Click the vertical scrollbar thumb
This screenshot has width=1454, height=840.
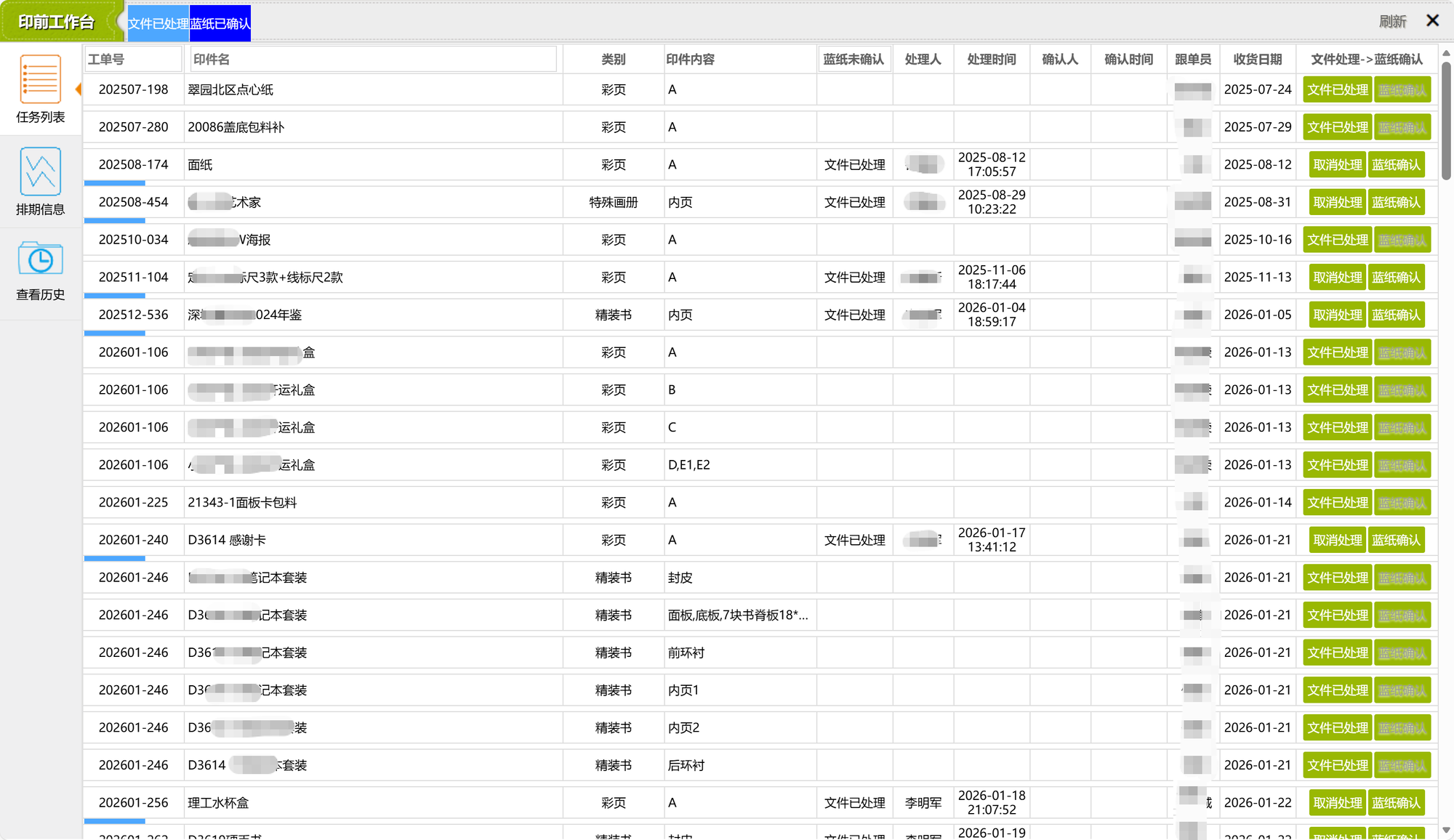pyautogui.click(x=1446, y=120)
